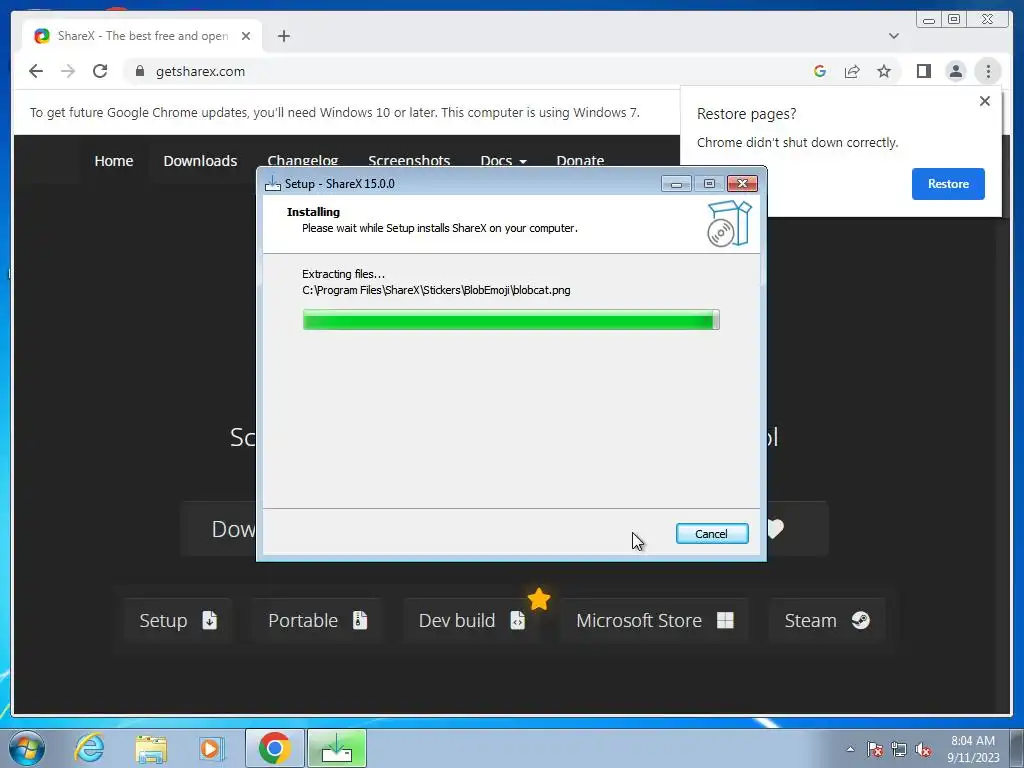This screenshot has height=768, width=1024.
Task: Show hidden system tray icons
Action: (x=850, y=749)
